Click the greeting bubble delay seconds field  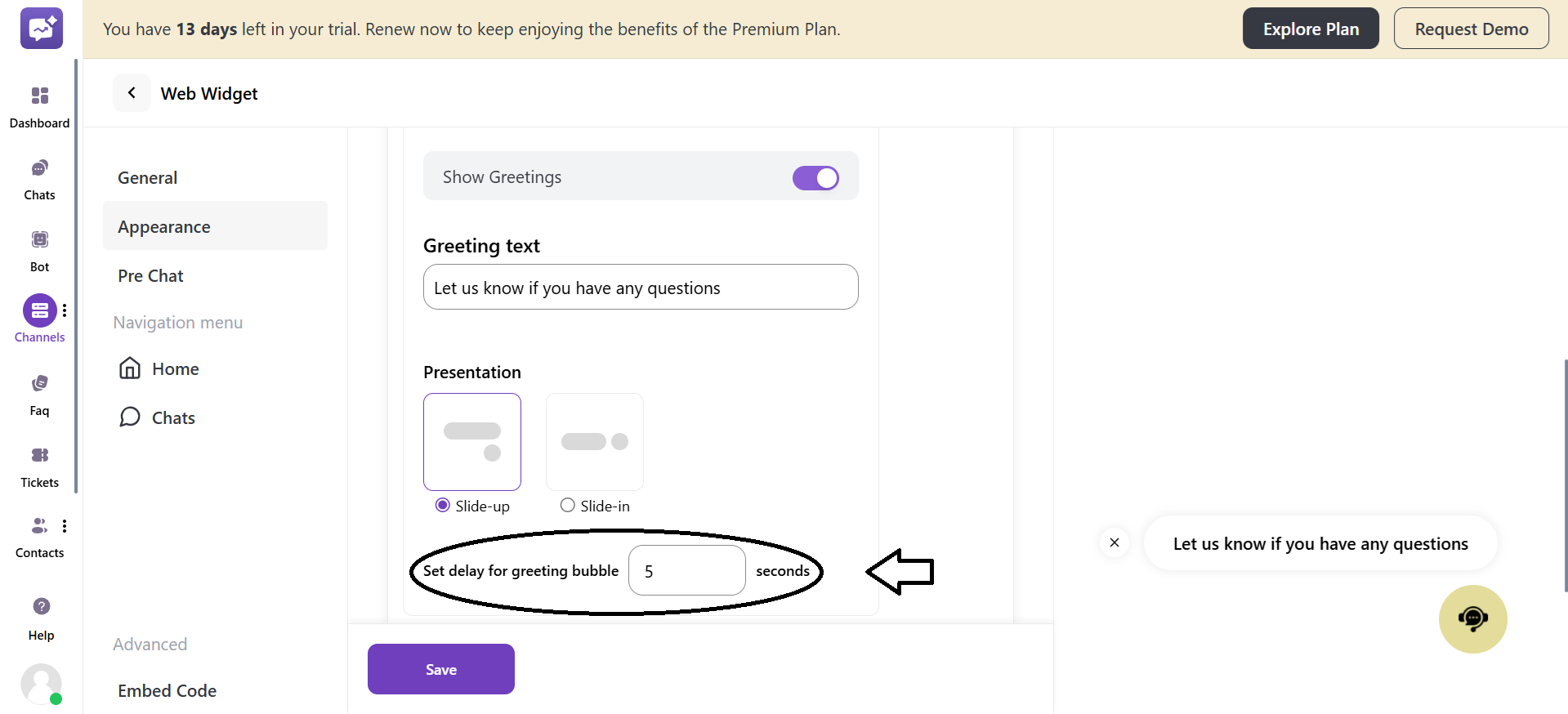point(686,570)
